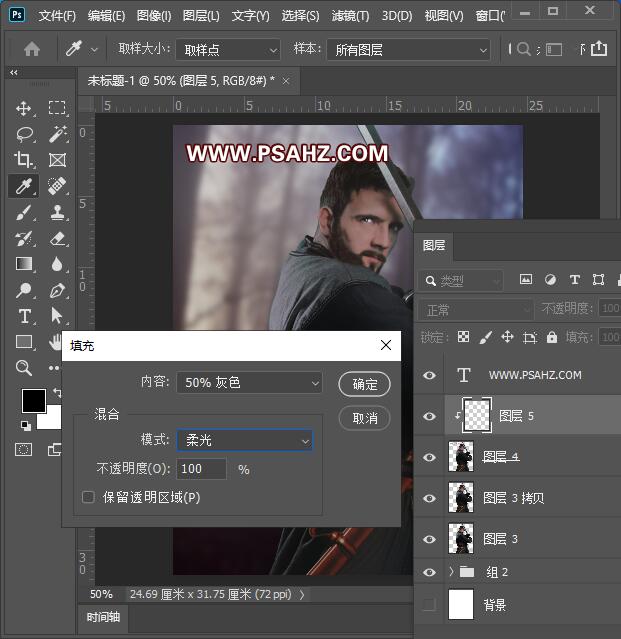
Task: Click the search icon in options bar
Action: coord(524,50)
